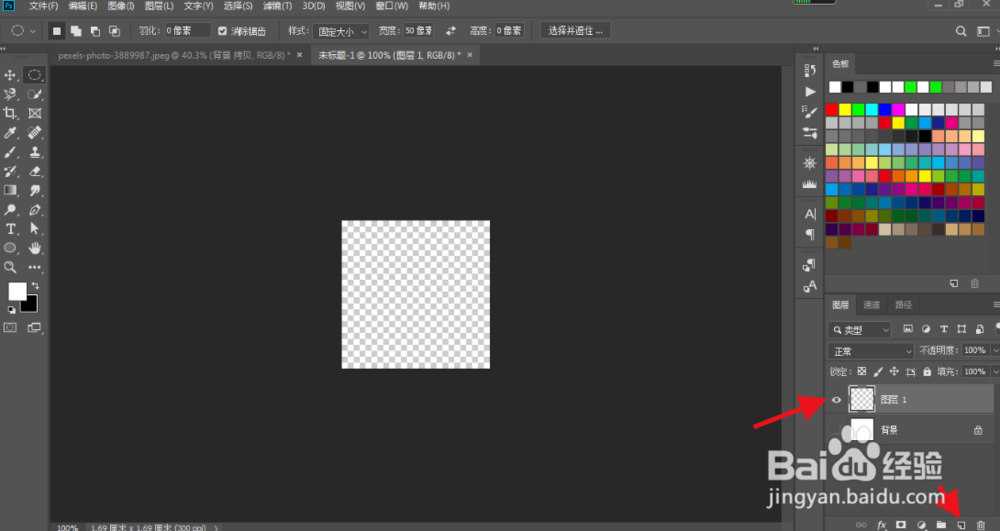Select the Dodge tool
This screenshot has height=531, width=1000.
click(x=10, y=209)
